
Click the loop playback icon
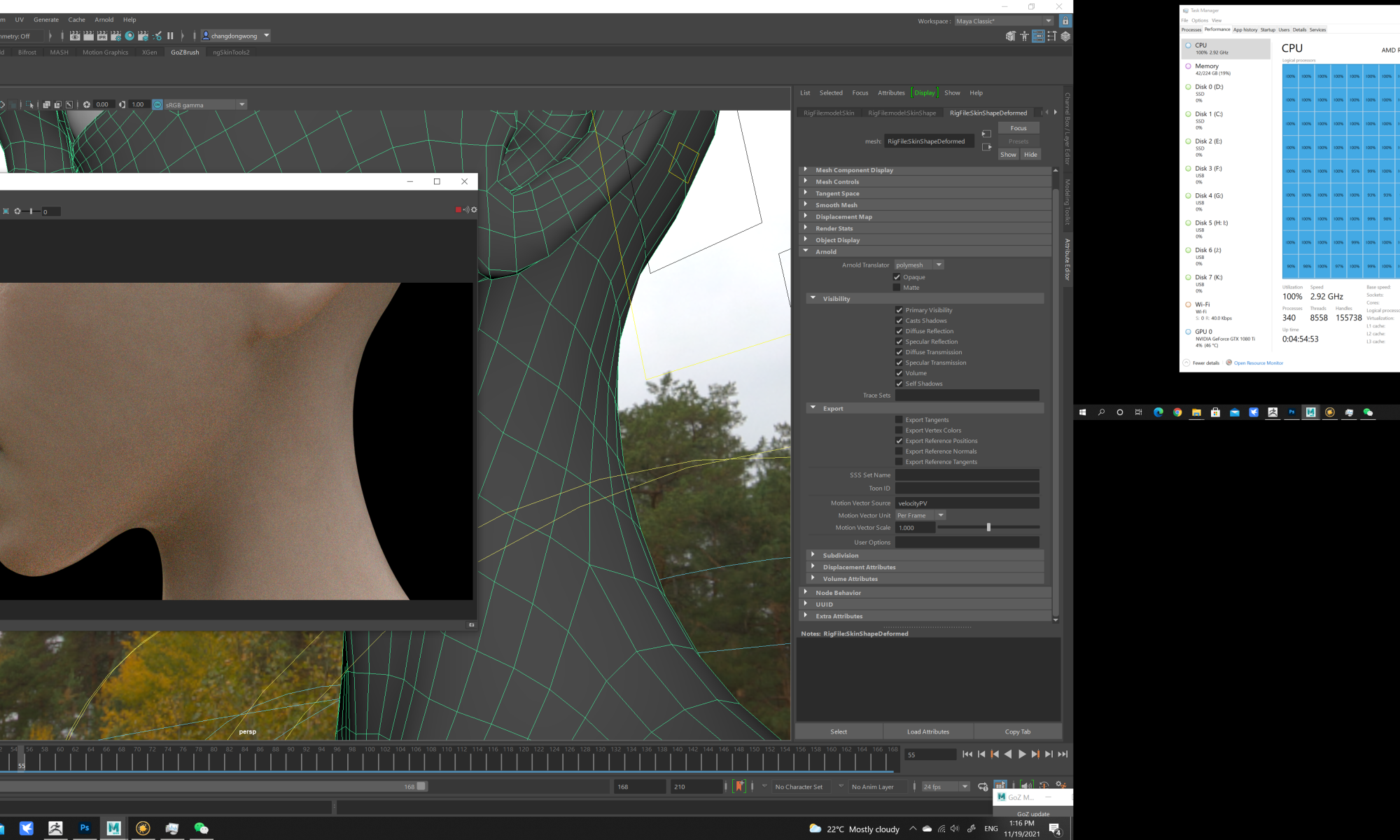982,786
